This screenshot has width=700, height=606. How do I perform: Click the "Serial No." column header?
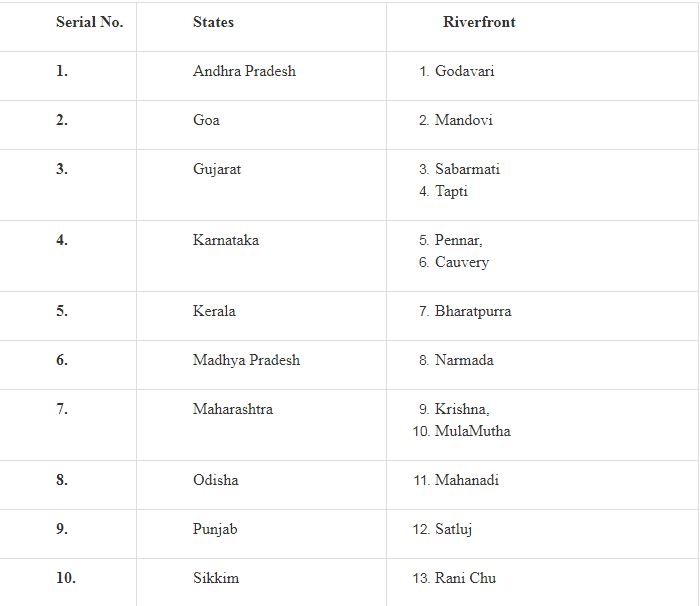coord(89,22)
